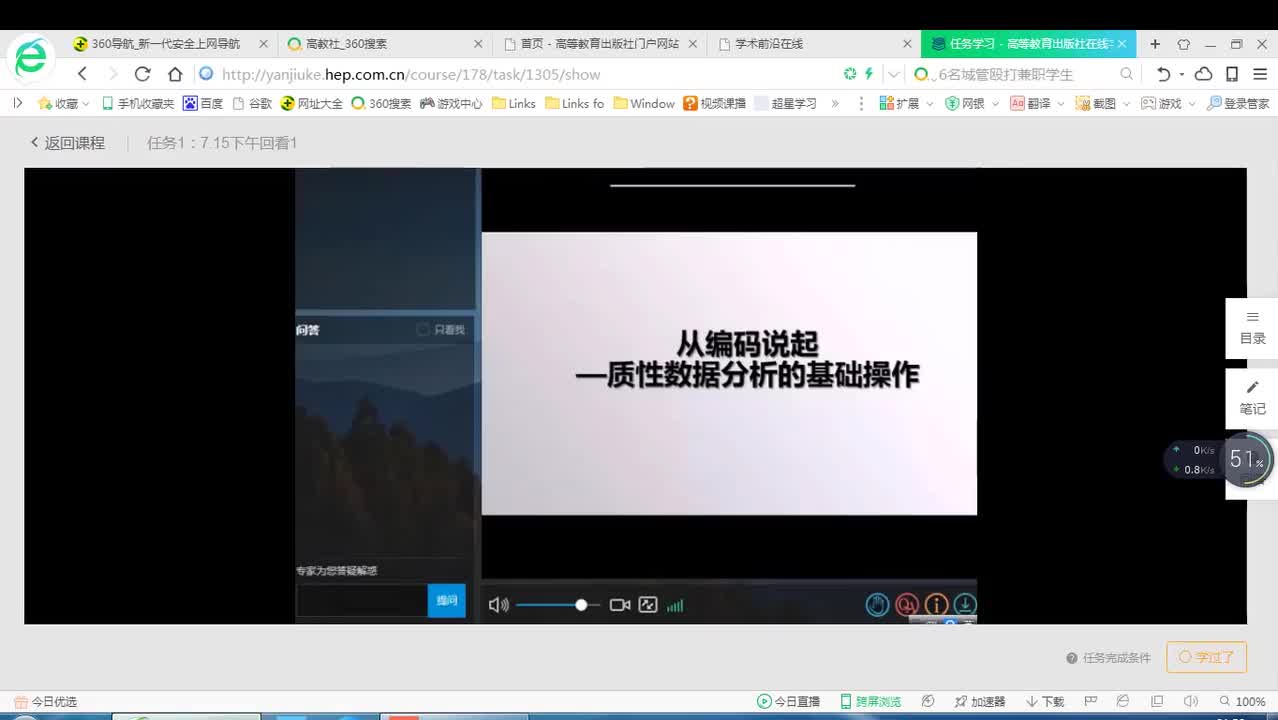Click the 100% zoom level control
The height and width of the screenshot is (720, 1278).
click(x=1243, y=702)
